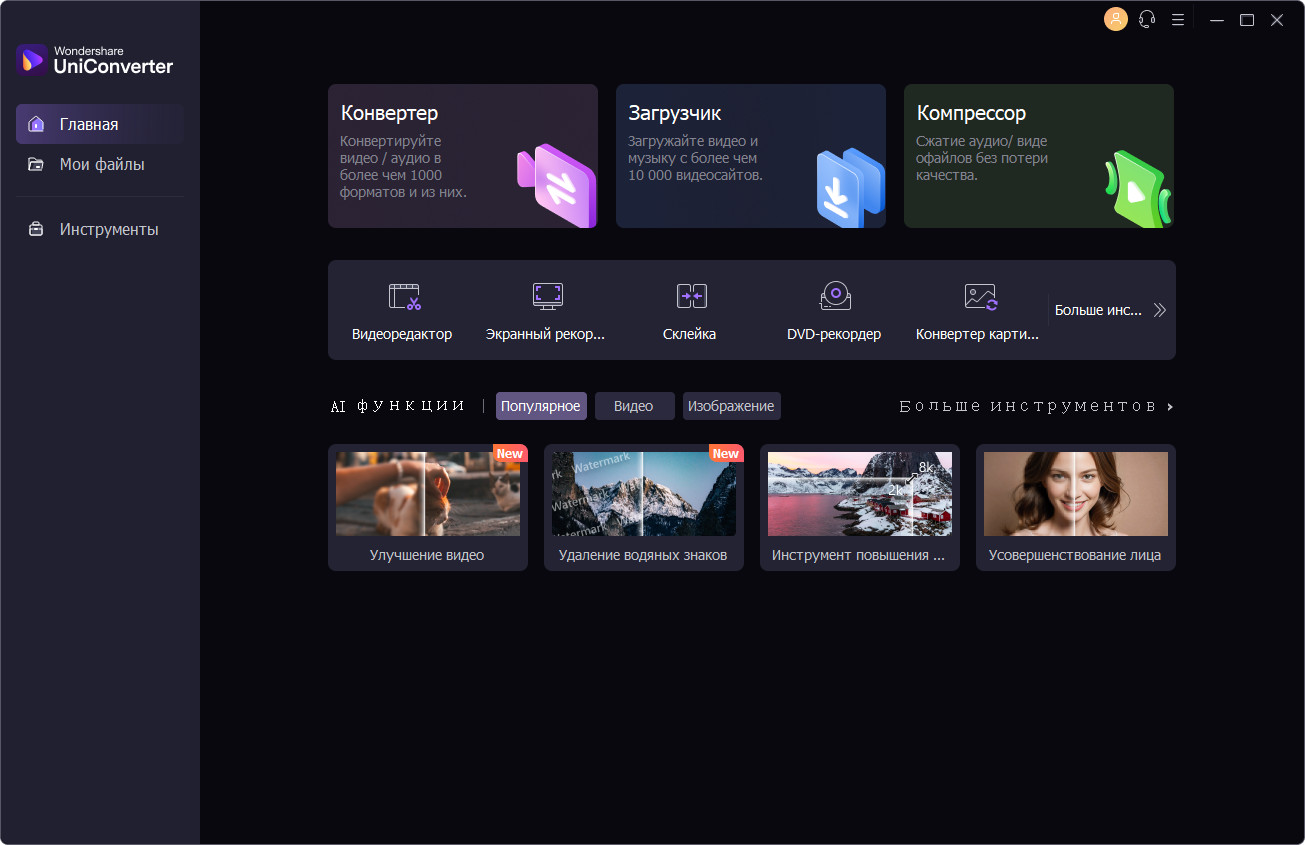Open the hamburger main menu
This screenshot has height=845, width=1305.
click(1178, 19)
